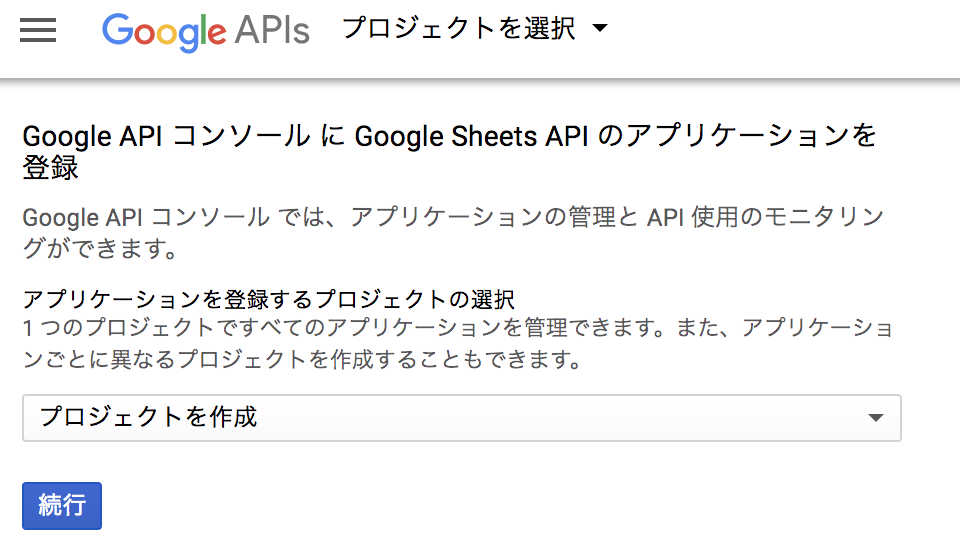Click the line ンごとに異なるプロジェクトを作成
960x548 pixels.
pos(302,359)
